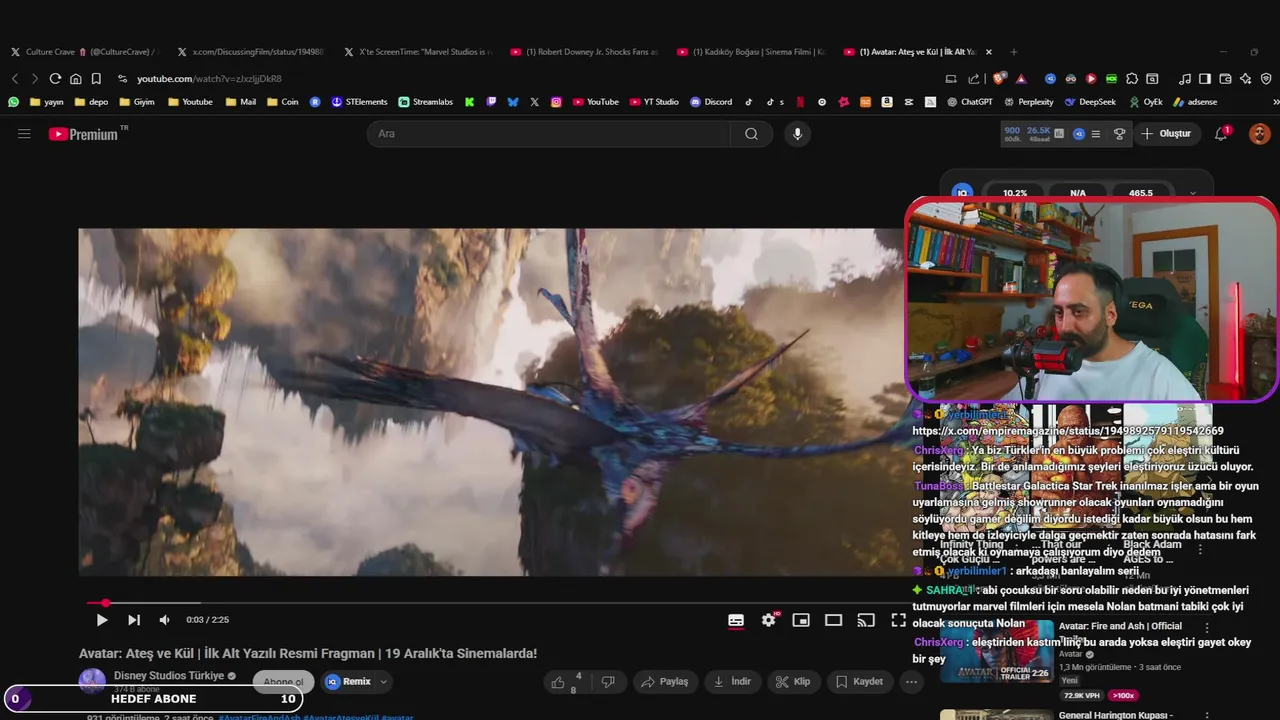Go to the browser home page

[75, 78]
